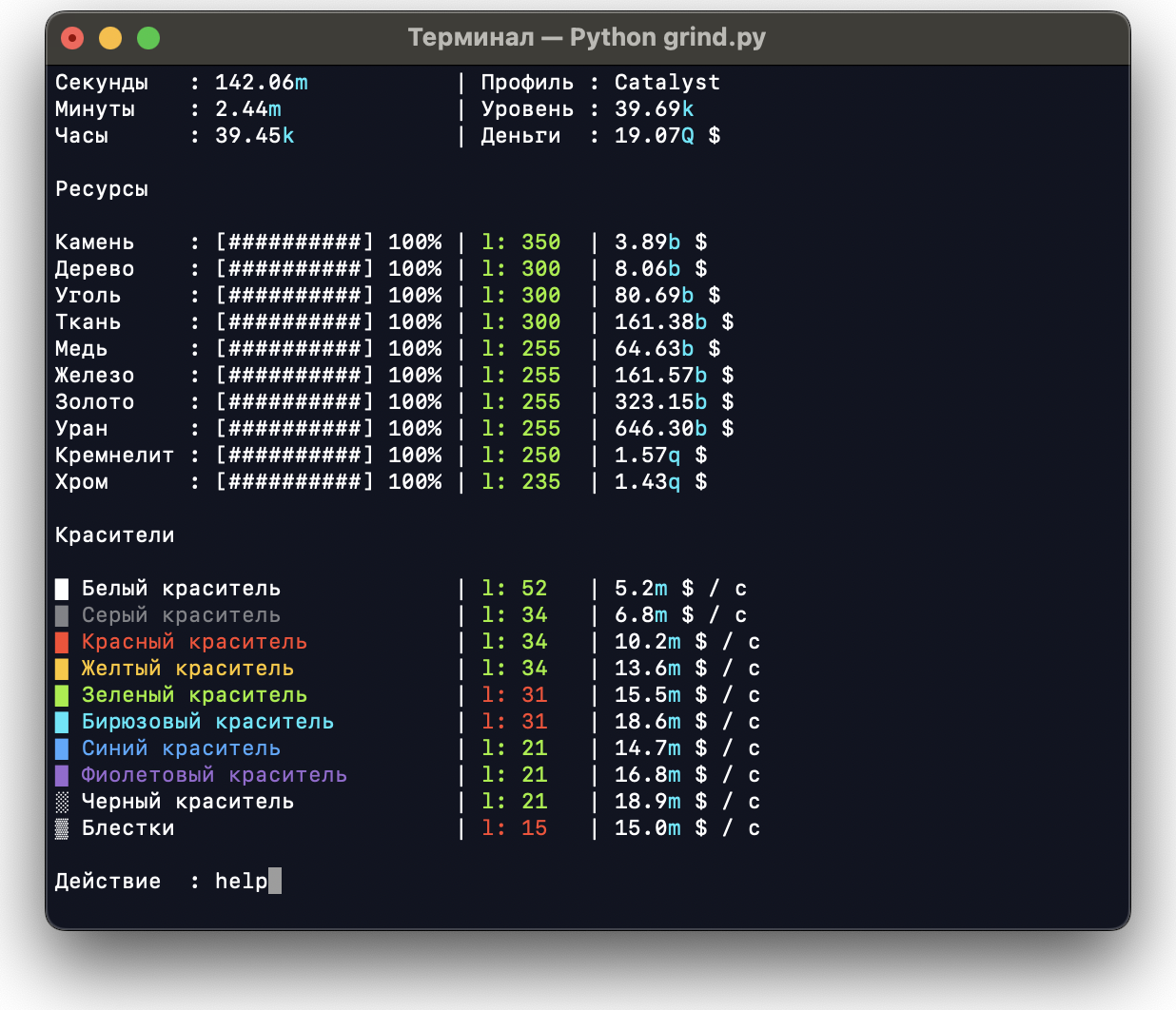Click the money value '19.07Q $'
This screenshot has width=1176, height=1010.
click(x=668, y=136)
